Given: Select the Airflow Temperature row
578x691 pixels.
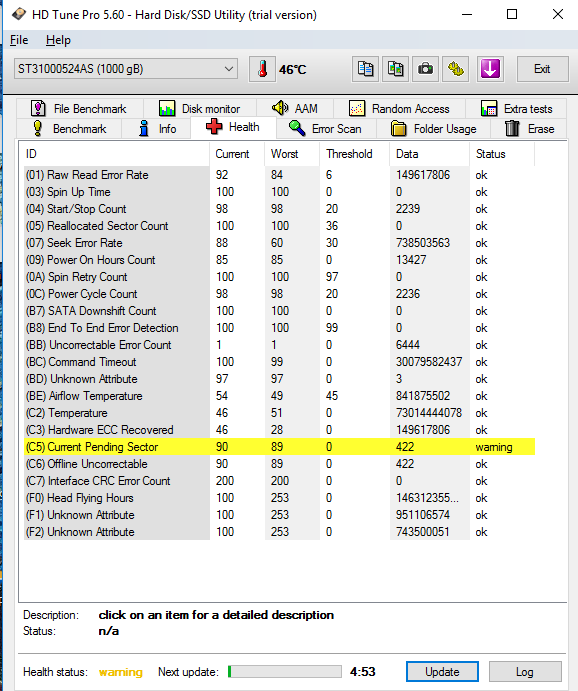Looking at the screenshot, I should point(279,396).
